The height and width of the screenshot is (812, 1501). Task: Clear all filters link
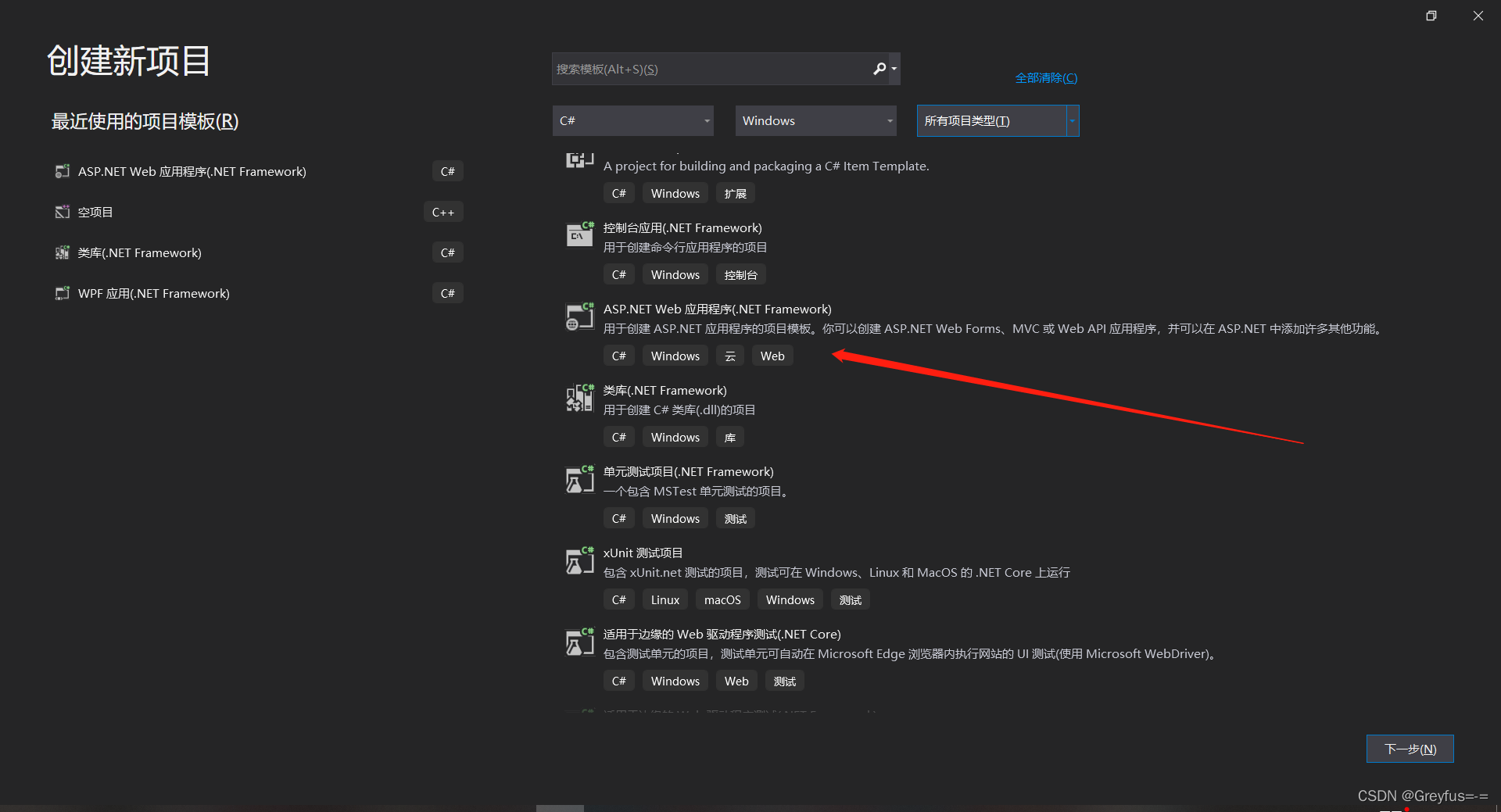click(x=1046, y=77)
